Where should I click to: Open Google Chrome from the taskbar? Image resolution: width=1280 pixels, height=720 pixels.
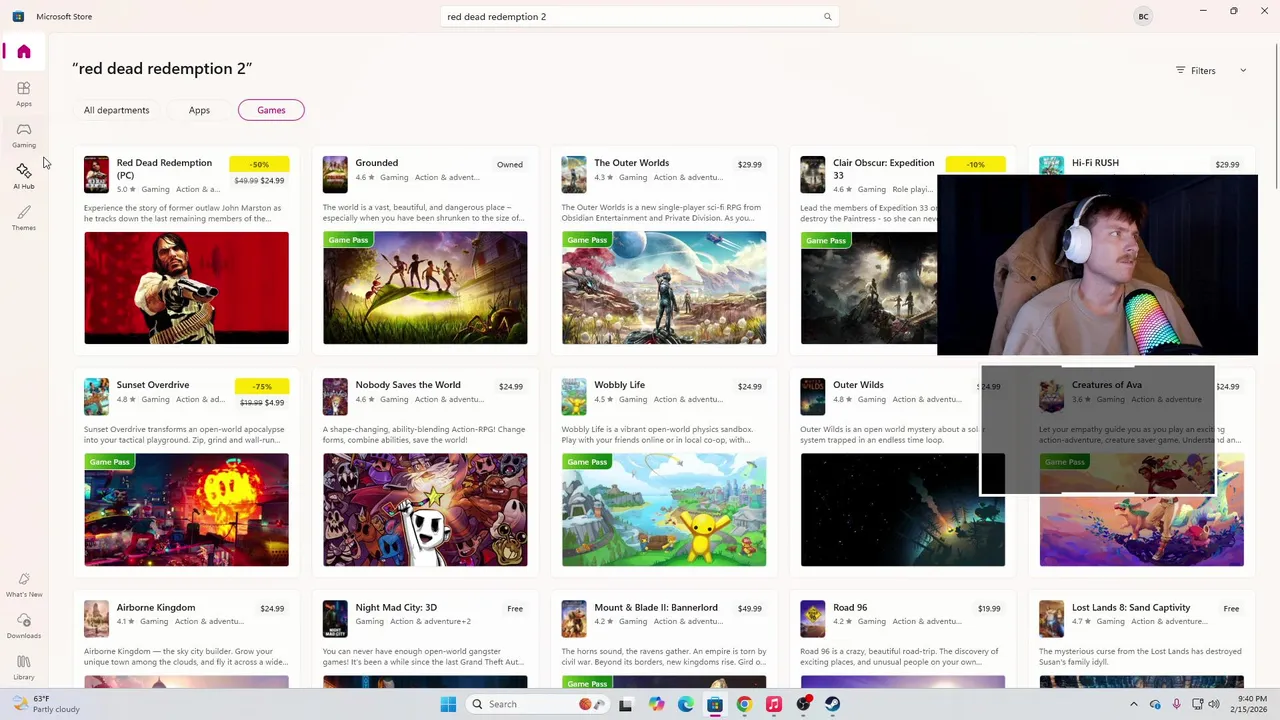[744, 704]
